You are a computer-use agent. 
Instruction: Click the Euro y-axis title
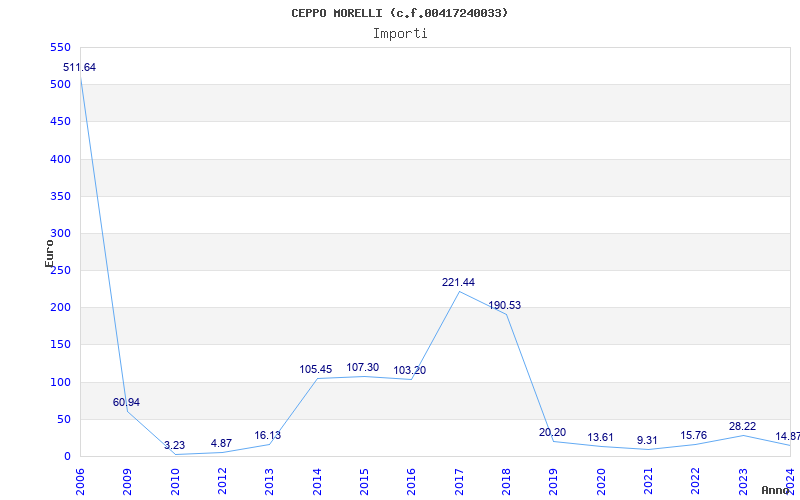coord(49,253)
